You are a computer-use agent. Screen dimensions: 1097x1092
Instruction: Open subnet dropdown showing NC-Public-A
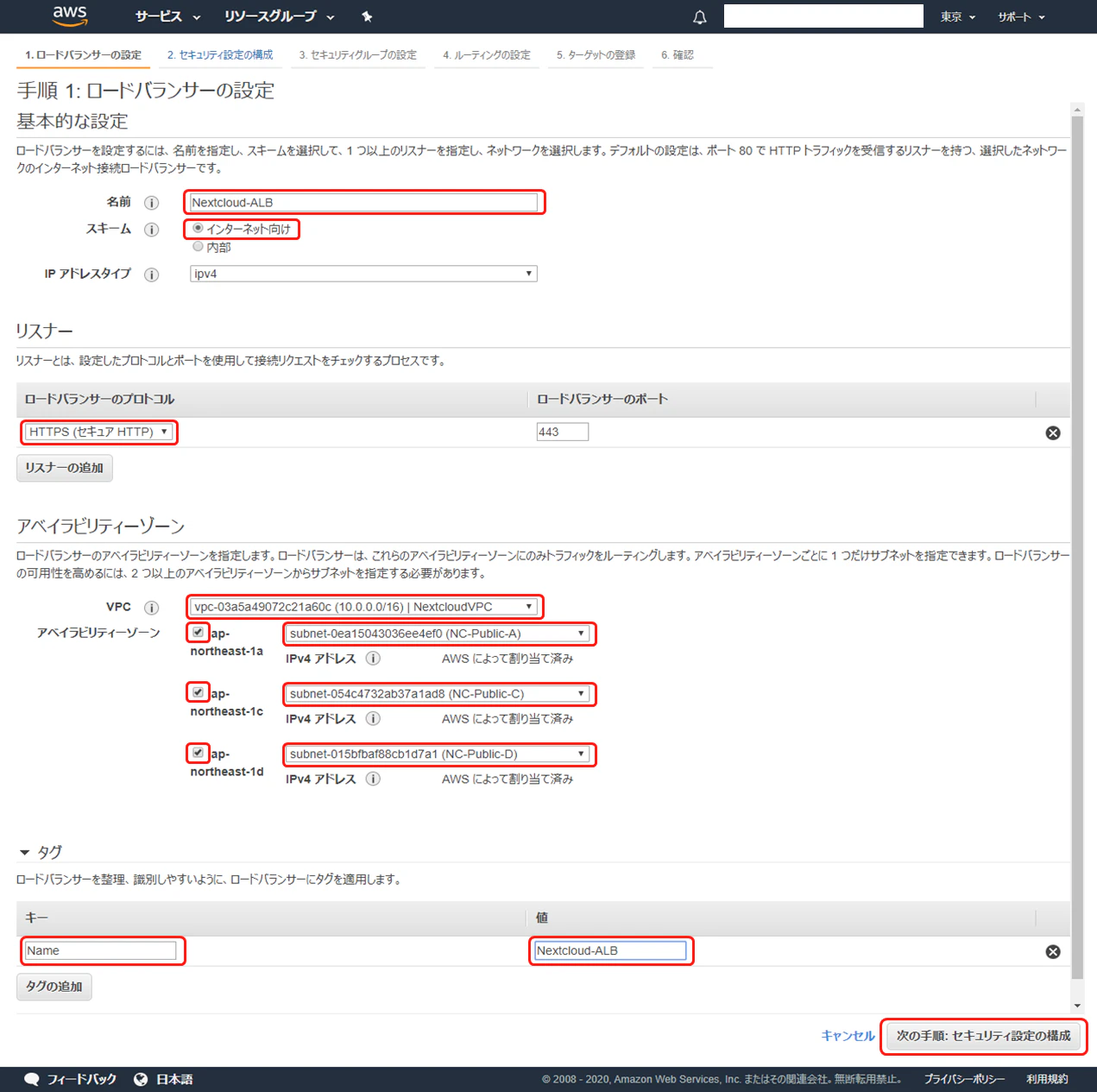pos(438,634)
